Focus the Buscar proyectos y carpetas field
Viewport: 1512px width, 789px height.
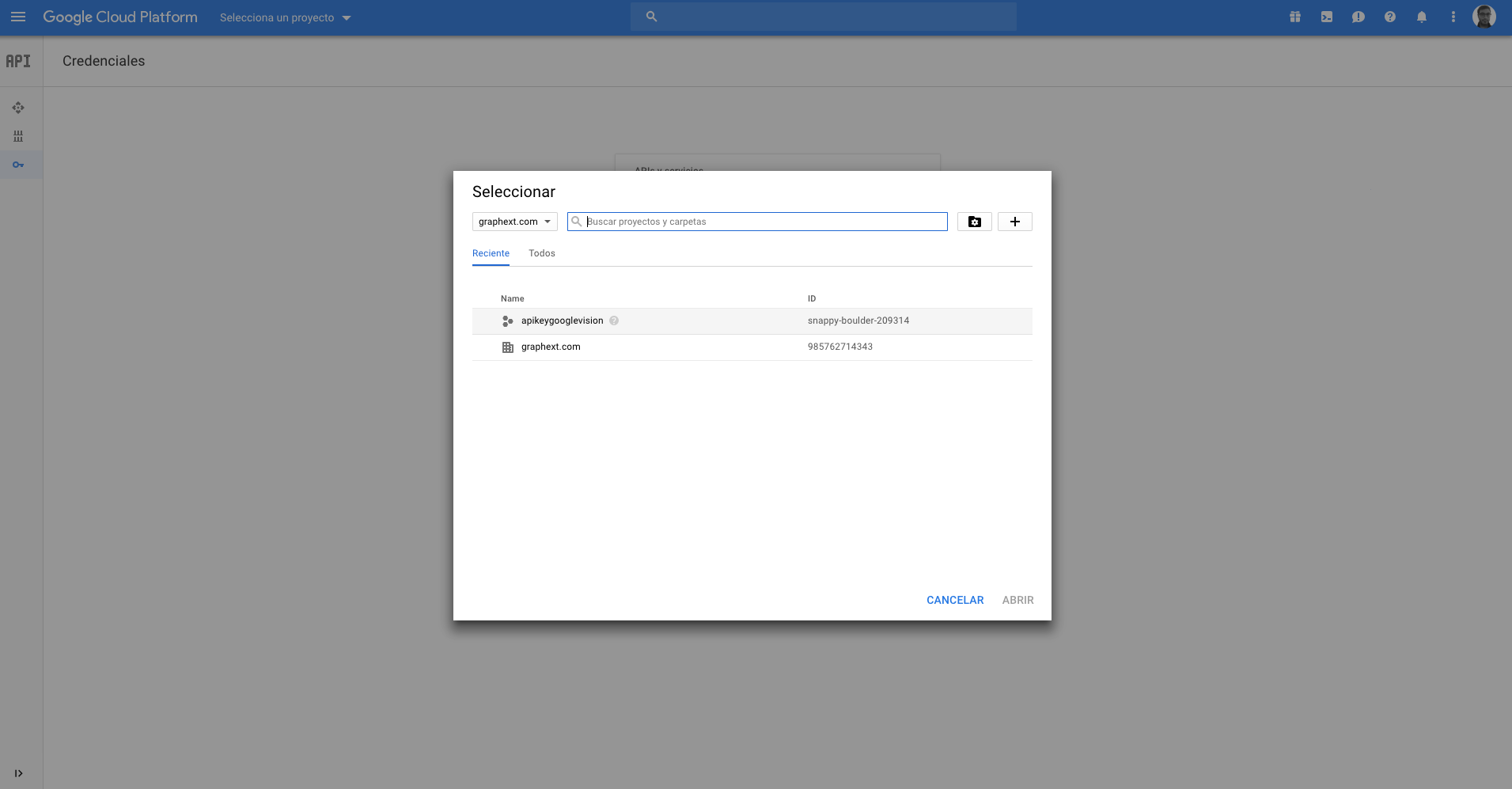click(757, 222)
